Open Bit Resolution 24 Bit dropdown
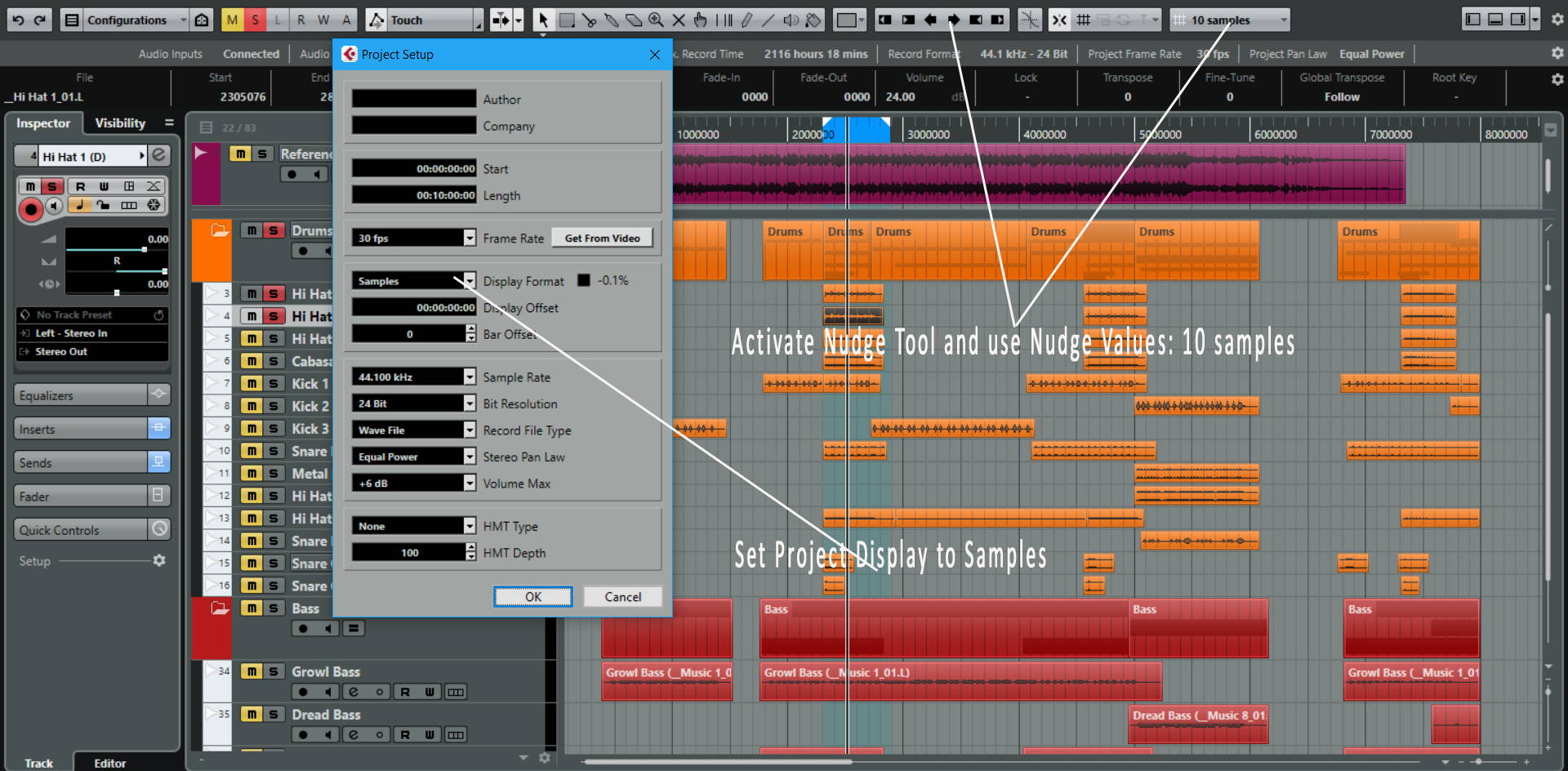 (470, 403)
